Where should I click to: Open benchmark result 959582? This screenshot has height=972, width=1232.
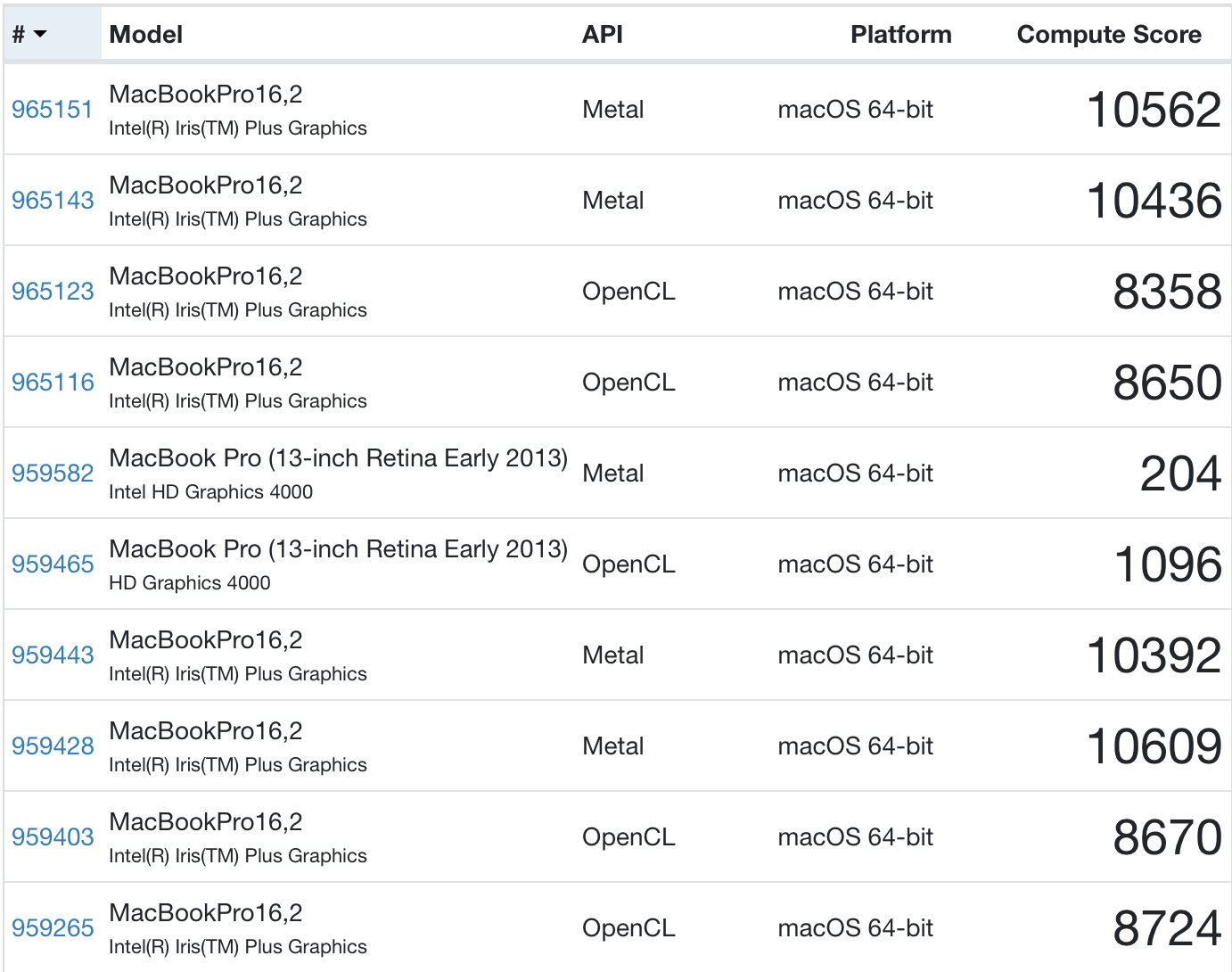coord(53,474)
